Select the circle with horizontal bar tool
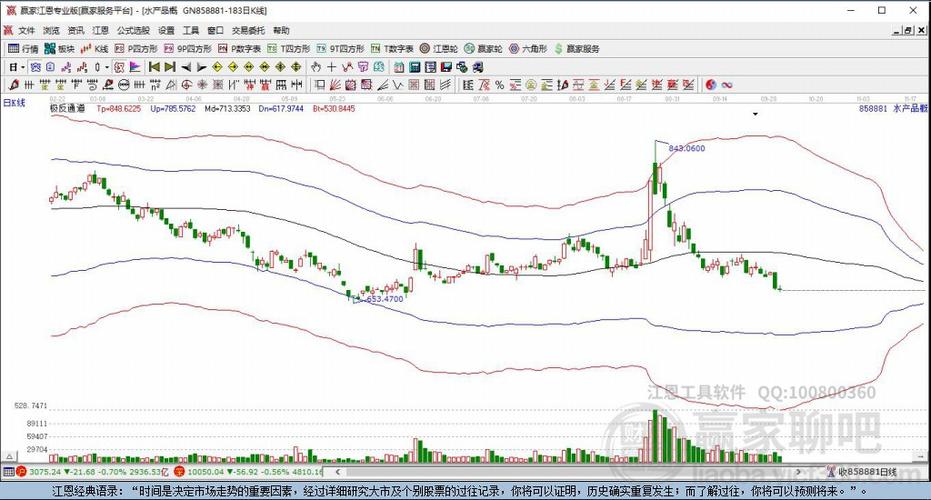The width and height of the screenshot is (931, 500). [124, 85]
